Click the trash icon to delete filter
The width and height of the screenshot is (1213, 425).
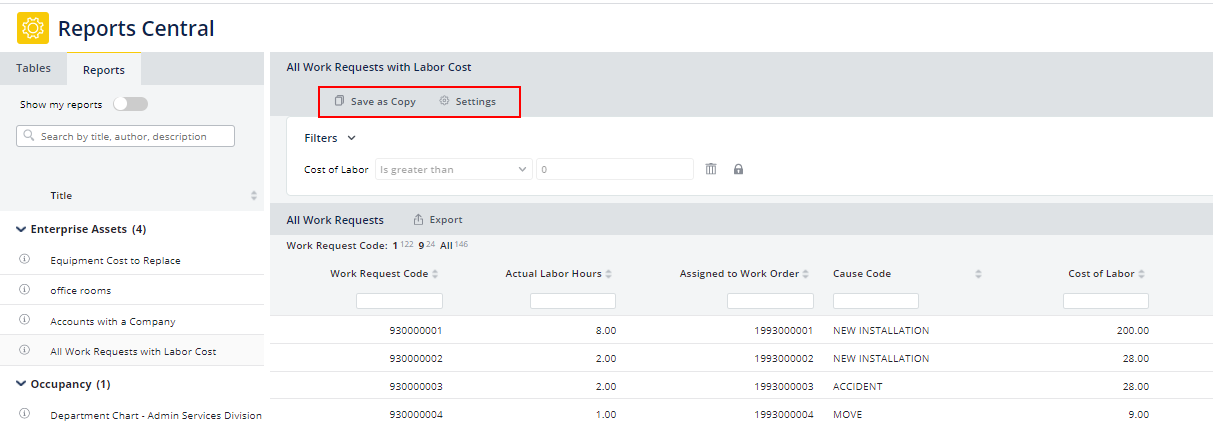[x=711, y=169]
